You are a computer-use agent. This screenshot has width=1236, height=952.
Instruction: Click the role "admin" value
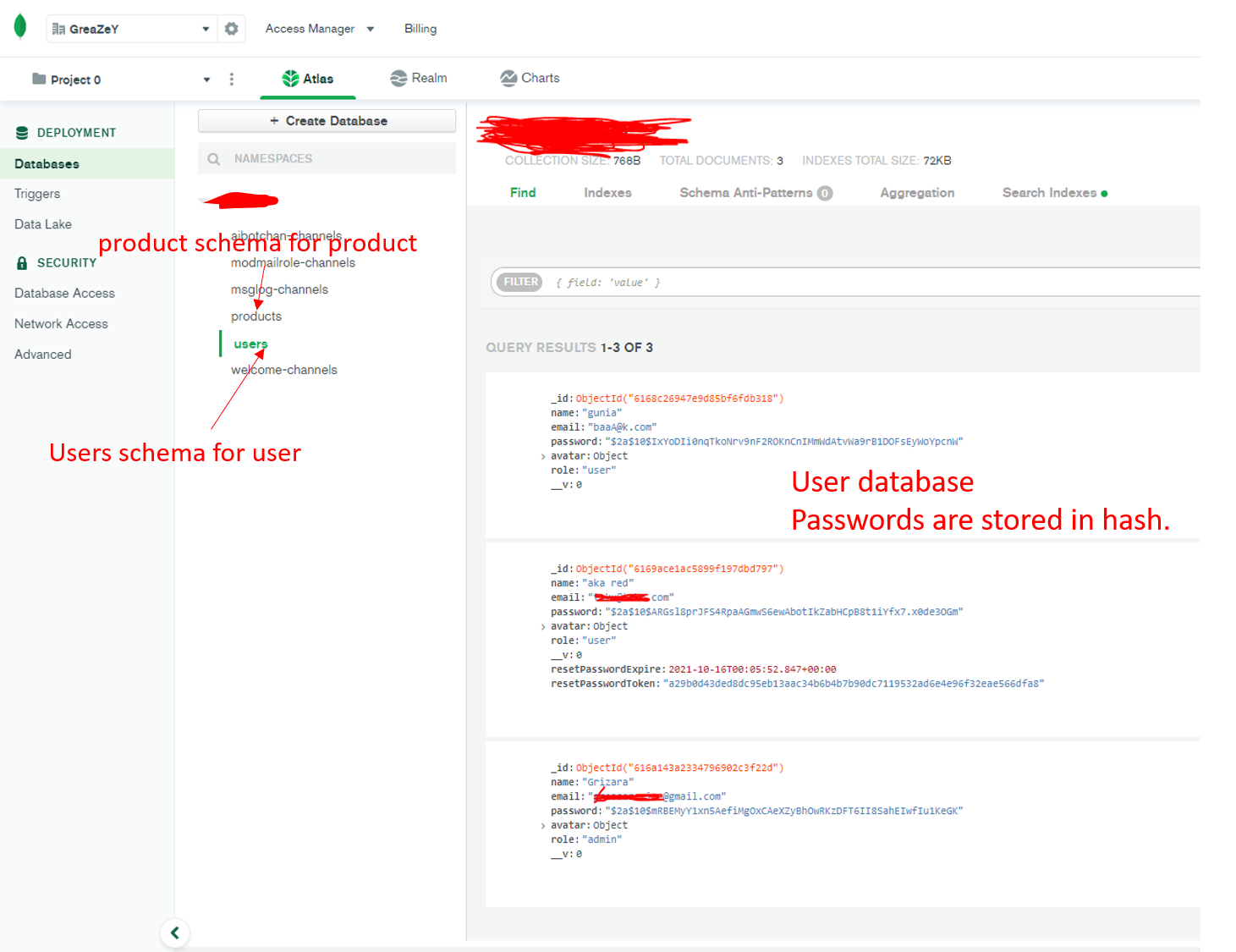(x=602, y=839)
